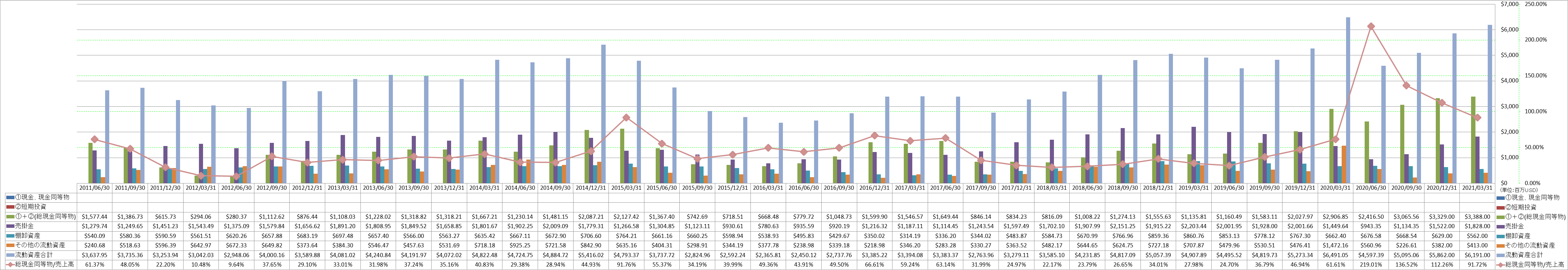Click the 2015/03/31 date column header
Screen dimensions: 1568x270
(x=627, y=188)
